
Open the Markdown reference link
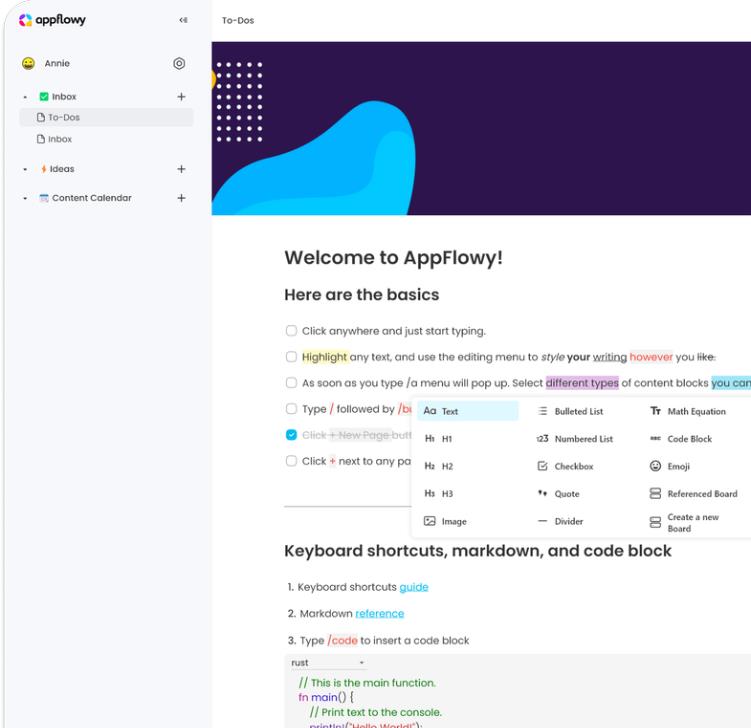(380, 614)
